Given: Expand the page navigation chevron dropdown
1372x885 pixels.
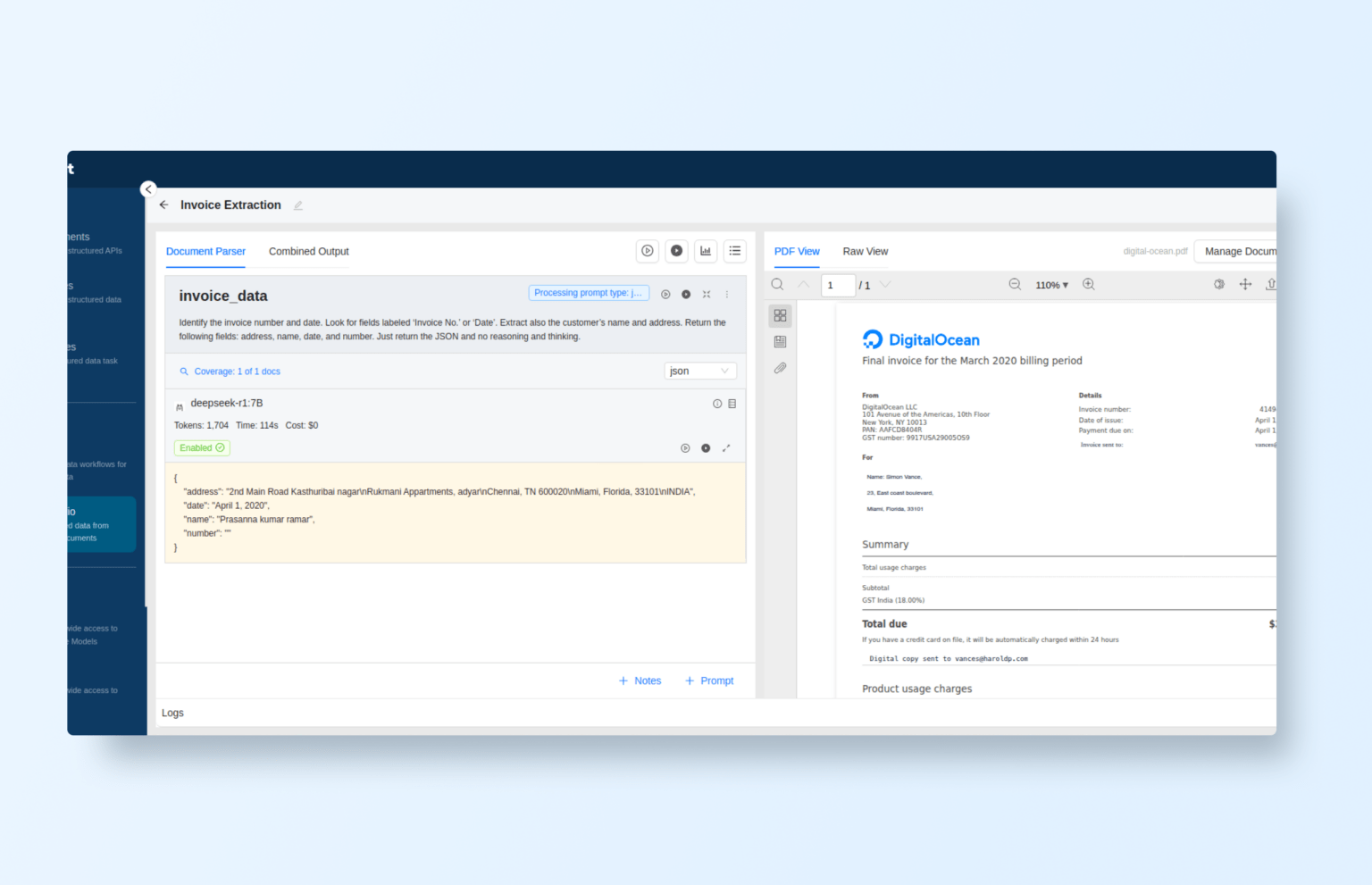Looking at the screenshot, I should (x=884, y=284).
